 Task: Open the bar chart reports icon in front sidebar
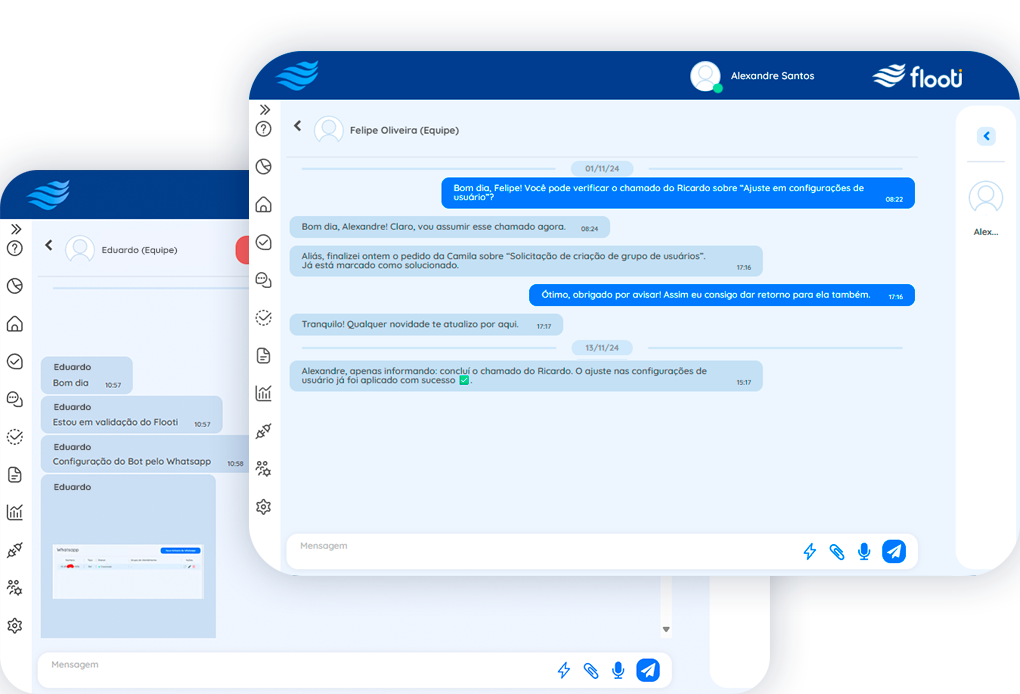[264, 393]
